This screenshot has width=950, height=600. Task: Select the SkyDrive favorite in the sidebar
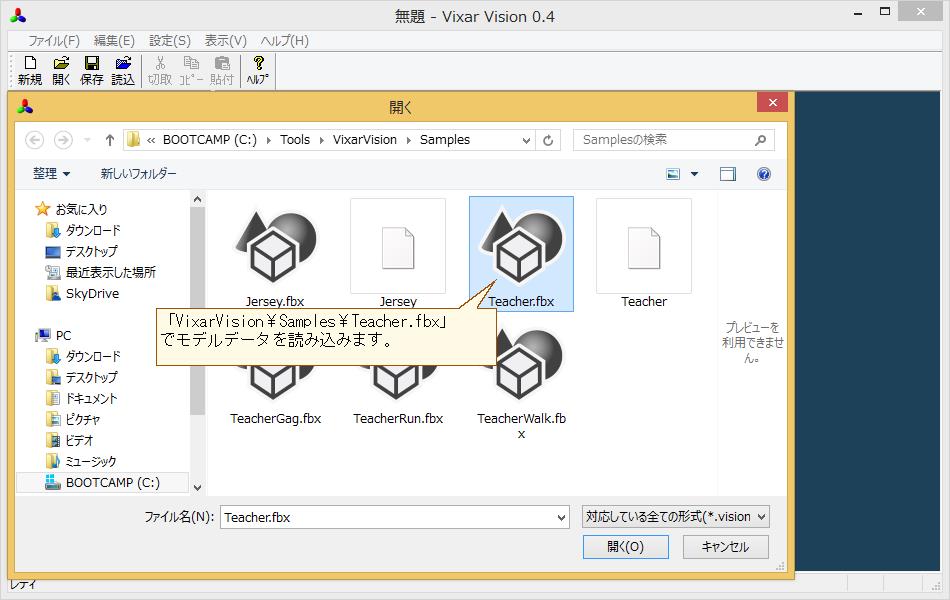[92, 293]
